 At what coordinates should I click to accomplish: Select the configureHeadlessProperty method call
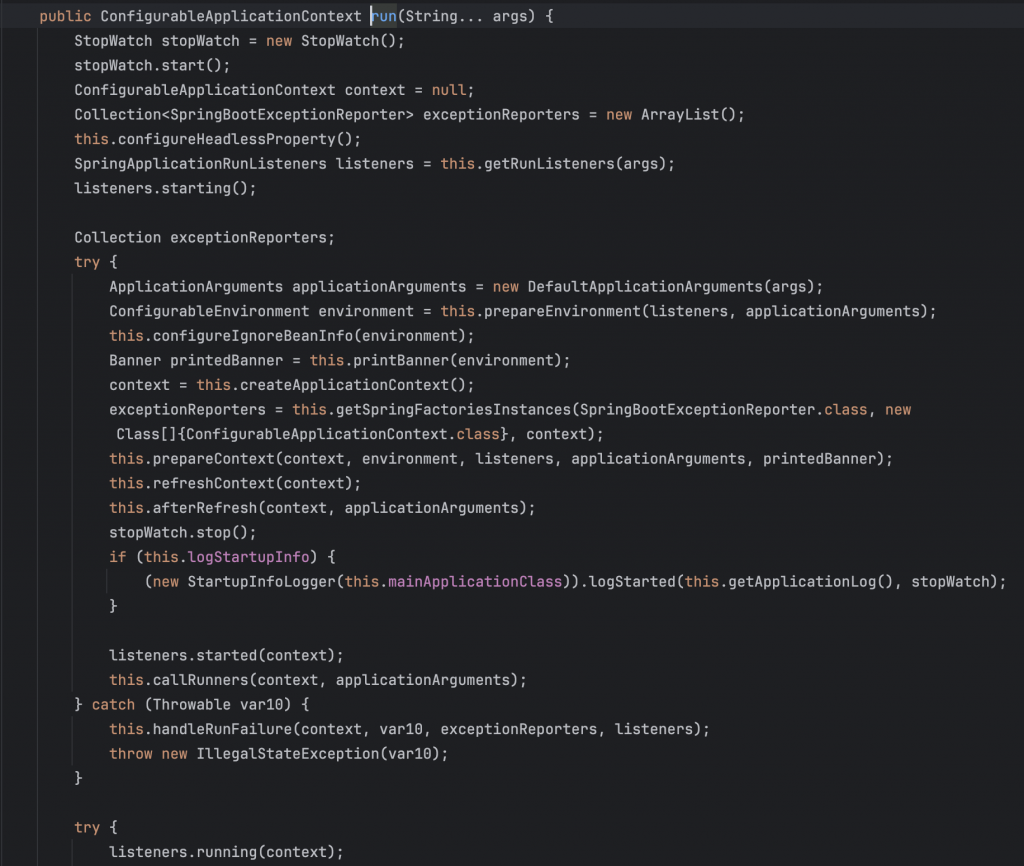(x=235, y=139)
